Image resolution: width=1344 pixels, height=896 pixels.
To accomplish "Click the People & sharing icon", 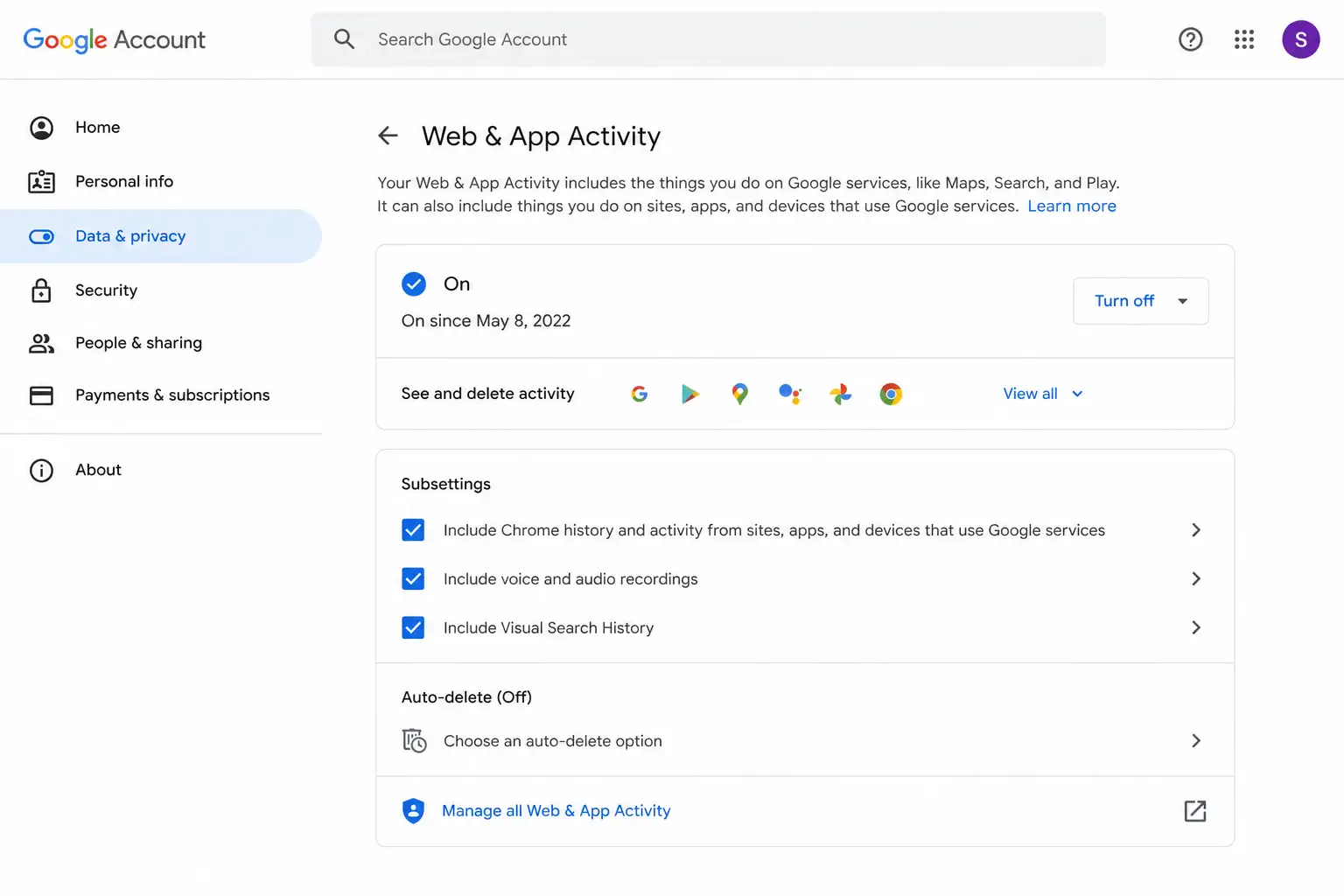I will pos(41,343).
